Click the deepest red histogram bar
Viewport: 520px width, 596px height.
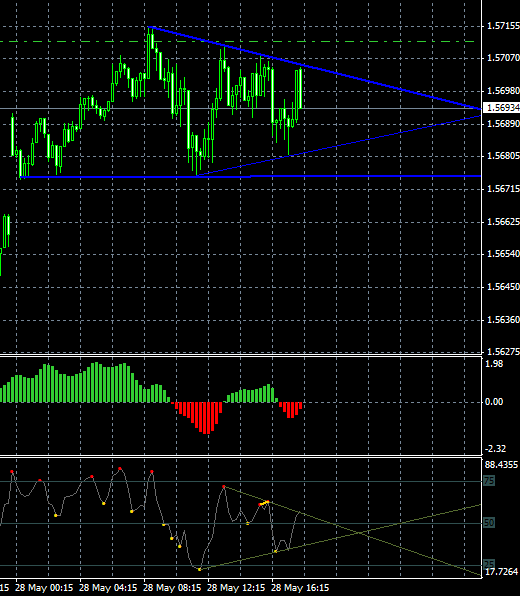[206, 418]
